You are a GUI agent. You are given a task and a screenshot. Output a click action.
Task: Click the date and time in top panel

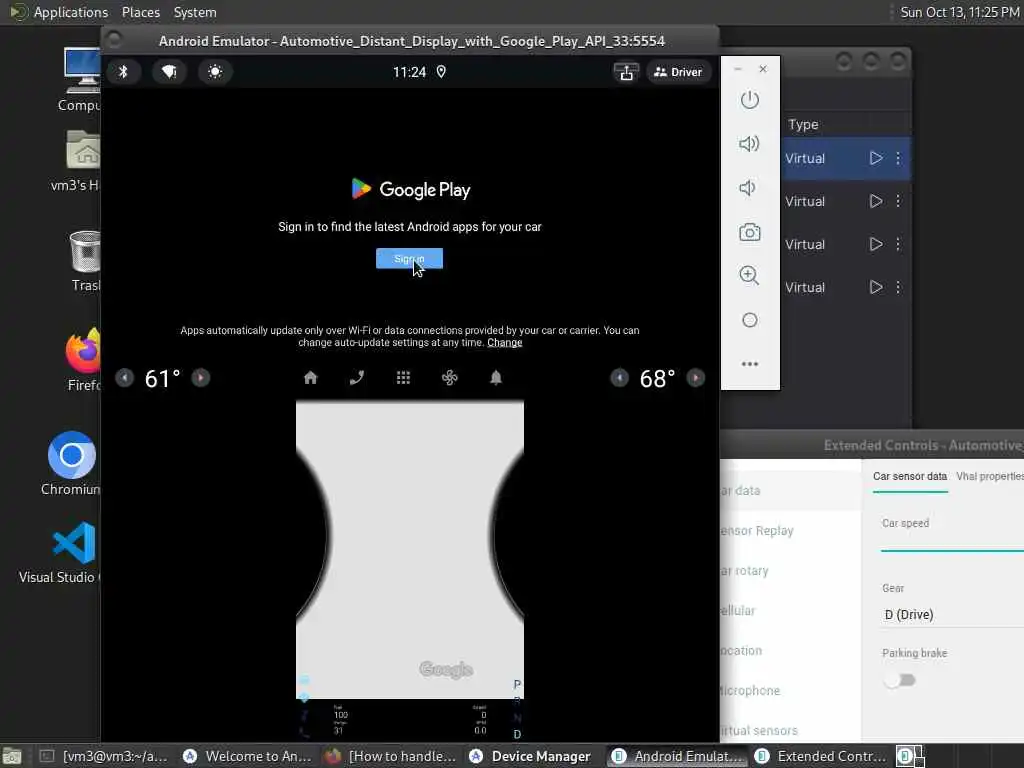tap(959, 12)
